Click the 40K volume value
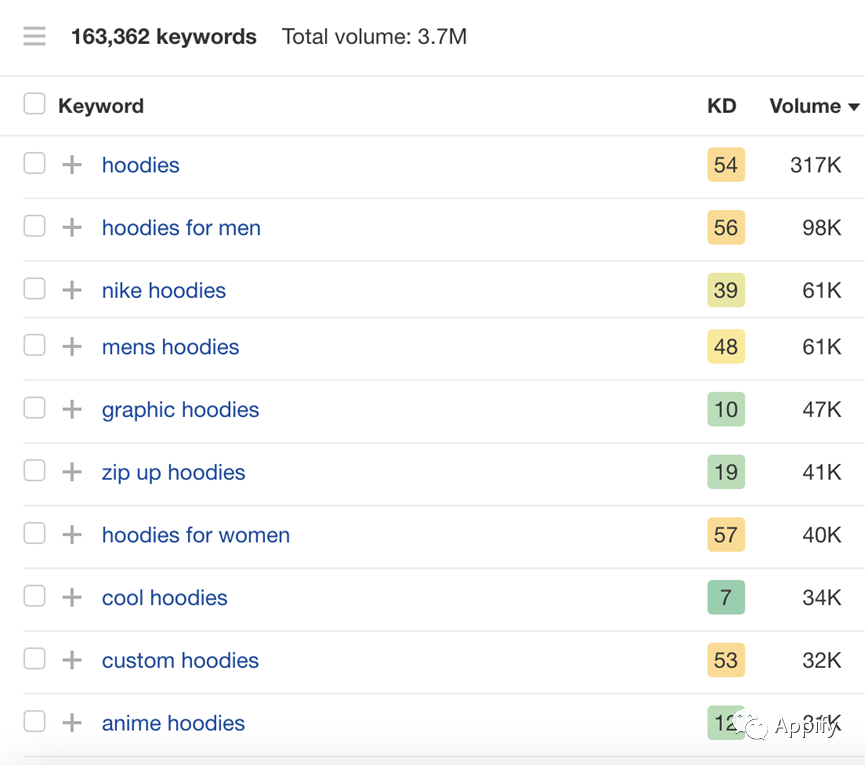 822,535
